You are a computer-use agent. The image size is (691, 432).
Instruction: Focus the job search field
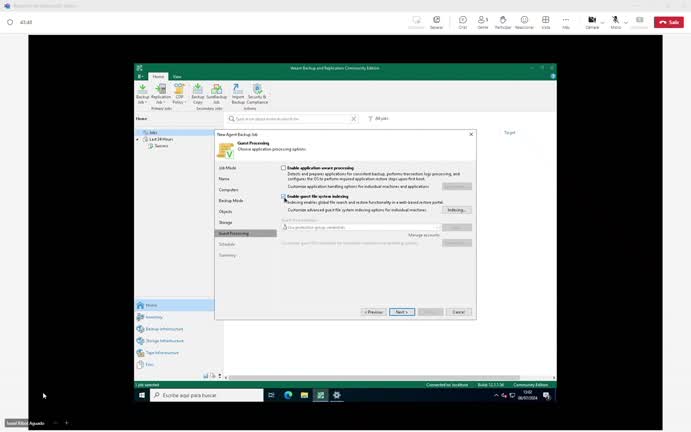pyautogui.click(x=292, y=119)
